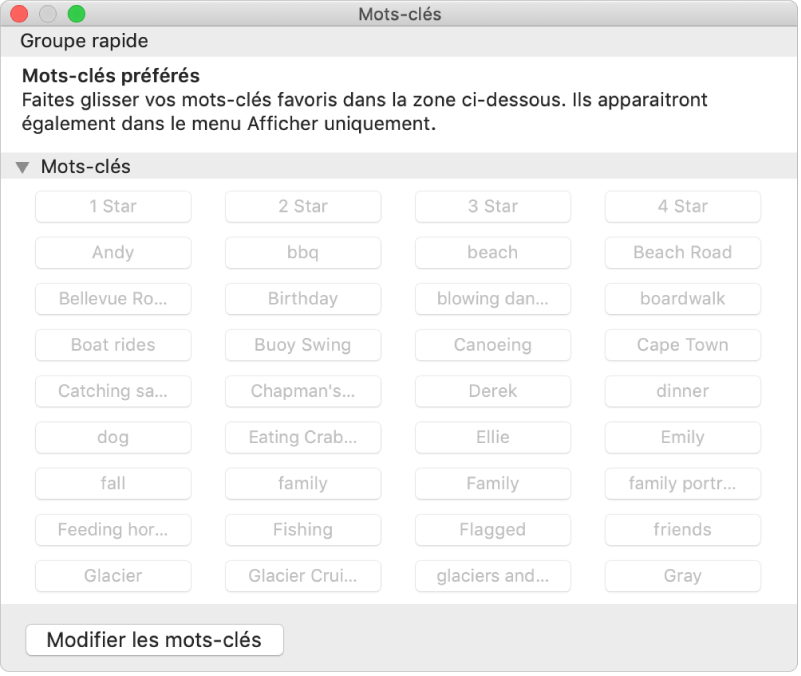Choose the Cape Town keyword
The image size is (801, 676).
(682, 345)
